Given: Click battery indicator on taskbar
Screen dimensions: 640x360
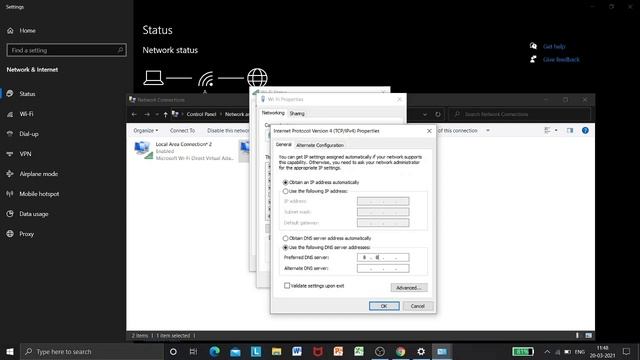Looking at the screenshot, I should point(523,351).
